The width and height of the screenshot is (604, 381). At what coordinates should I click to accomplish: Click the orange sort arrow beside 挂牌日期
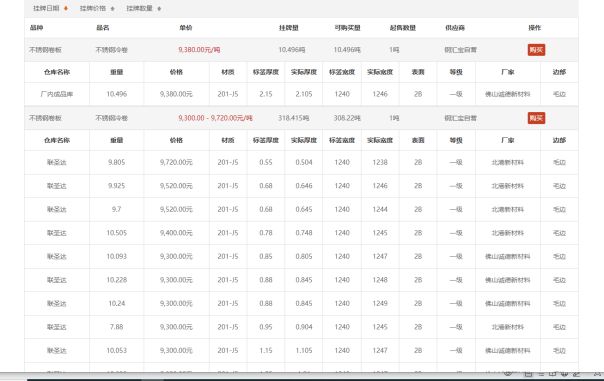66,8
